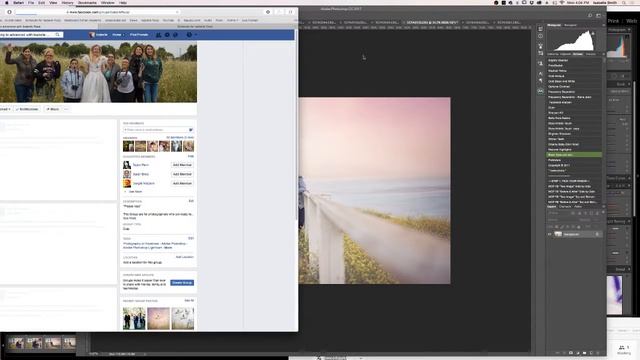Open the Apple menu
This screenshot has height=360, width=640.
pos(7,2)
